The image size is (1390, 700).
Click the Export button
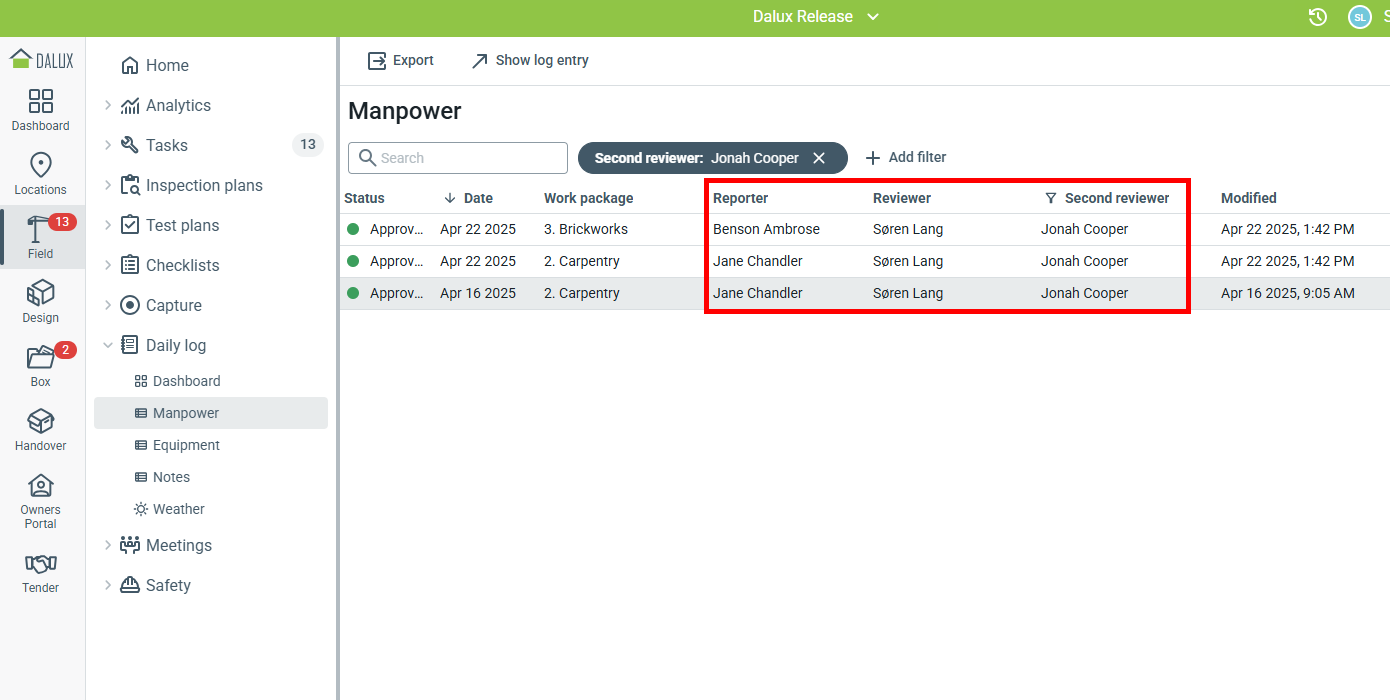pos(401,61)
